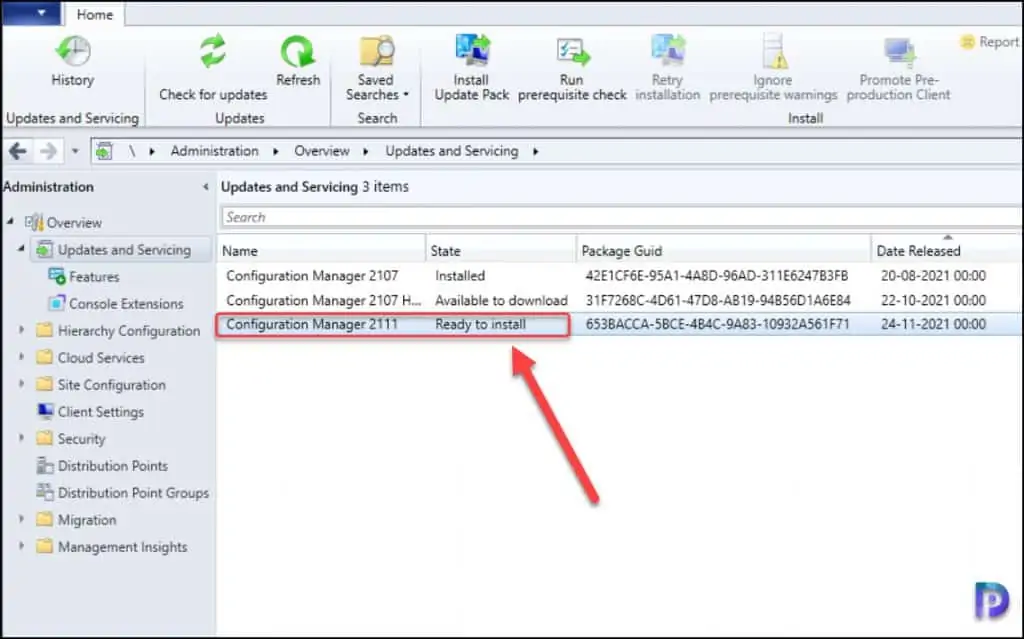This screenshot has height=639, width=1024.
Task: Sort by the Name column header
Action: pos(321,250)
